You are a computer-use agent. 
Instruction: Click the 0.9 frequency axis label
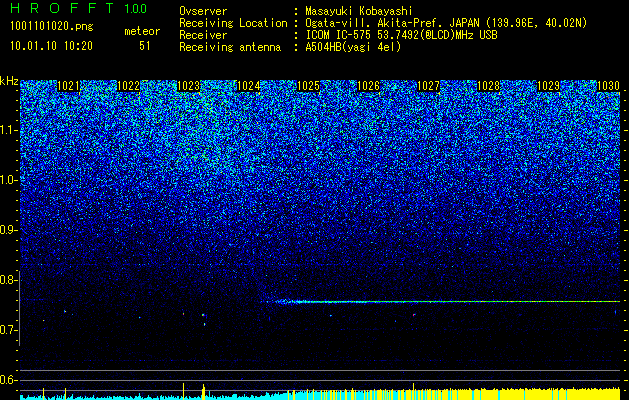pos(8,230)
